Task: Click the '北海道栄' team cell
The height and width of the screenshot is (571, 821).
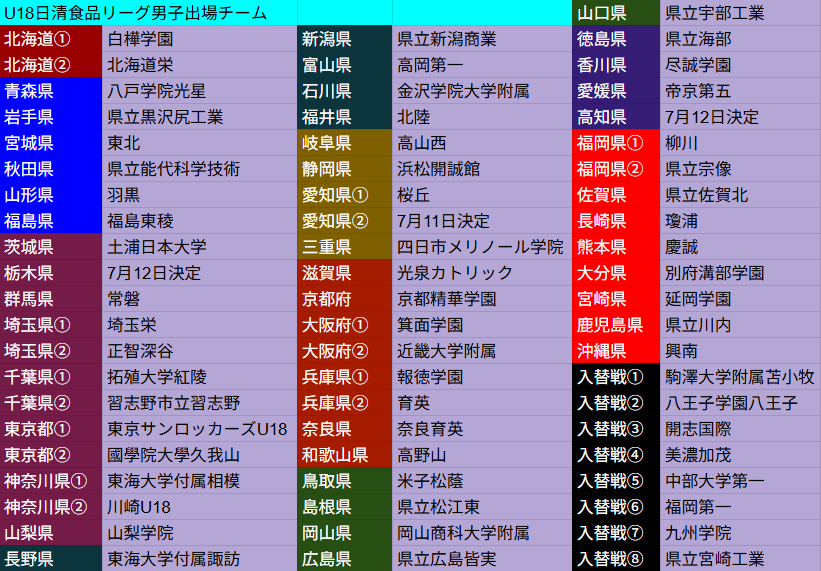Action: point(199,65)
